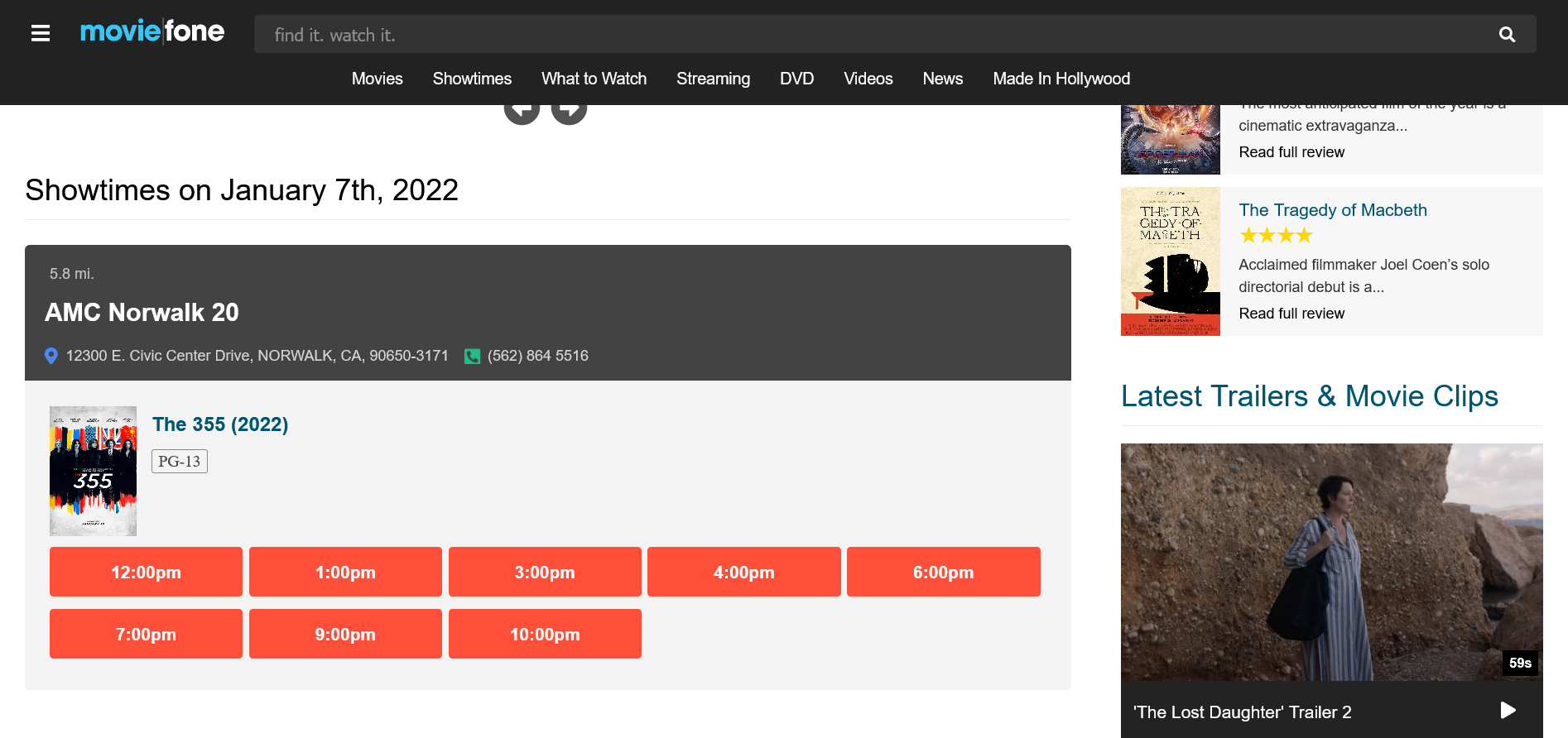The width and height of the screenshot is (1568, 738).
Task: Click the previous date arrow button
Action: (x=522, y=111)
